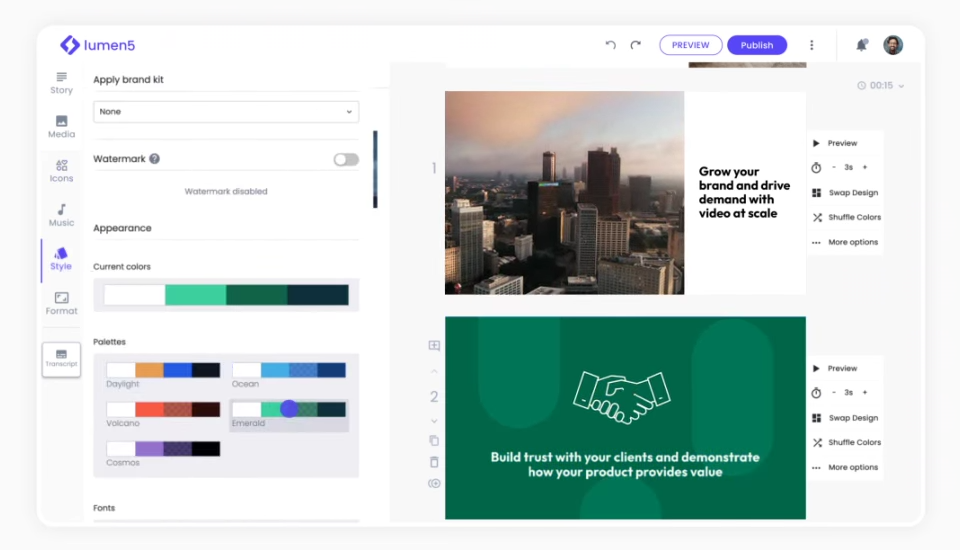The image size is (960, 550).
Task: Decrease scene 2 duration with minus
Action: [834, 393]
